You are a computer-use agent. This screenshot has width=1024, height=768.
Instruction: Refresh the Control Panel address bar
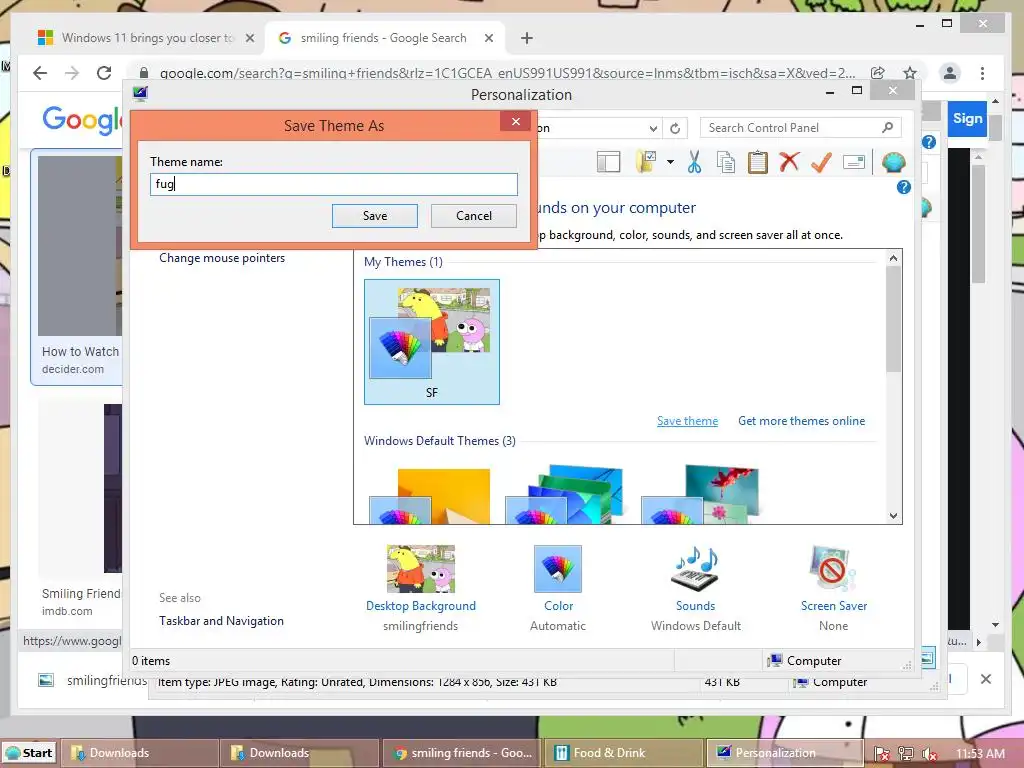tap(675, 128)
